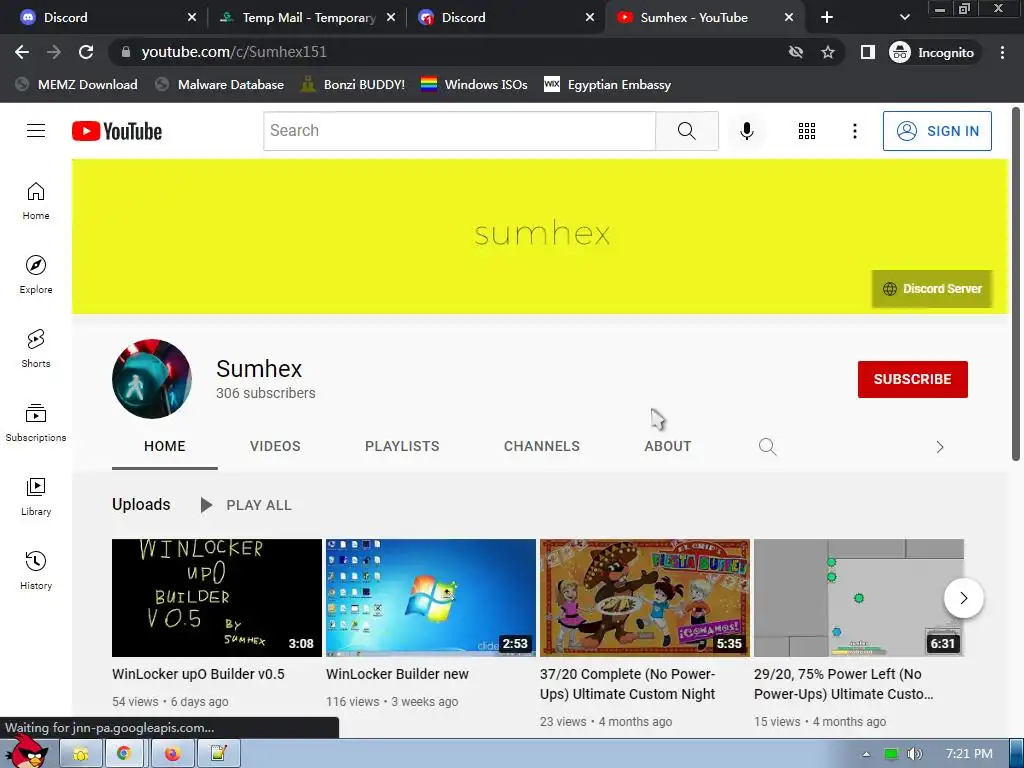Click the SUBSCRIBE button
Screen dimensions: 1024x768
click(x=912, y=379)
